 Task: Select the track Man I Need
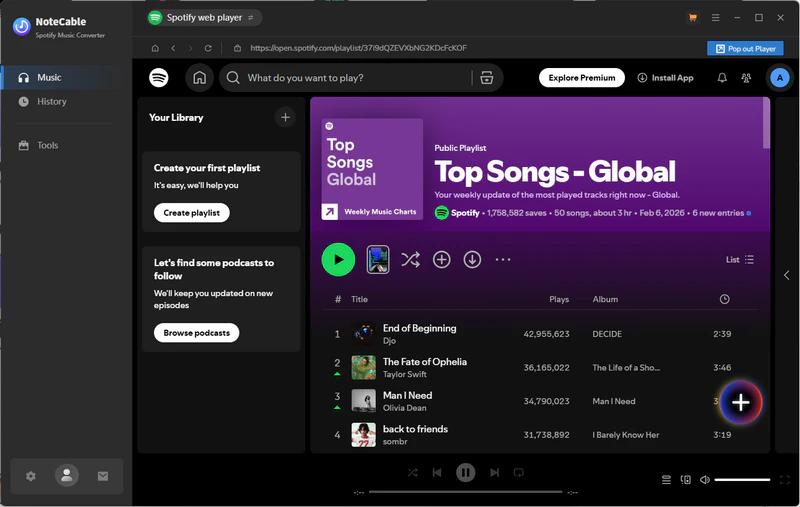pos(407,395)
